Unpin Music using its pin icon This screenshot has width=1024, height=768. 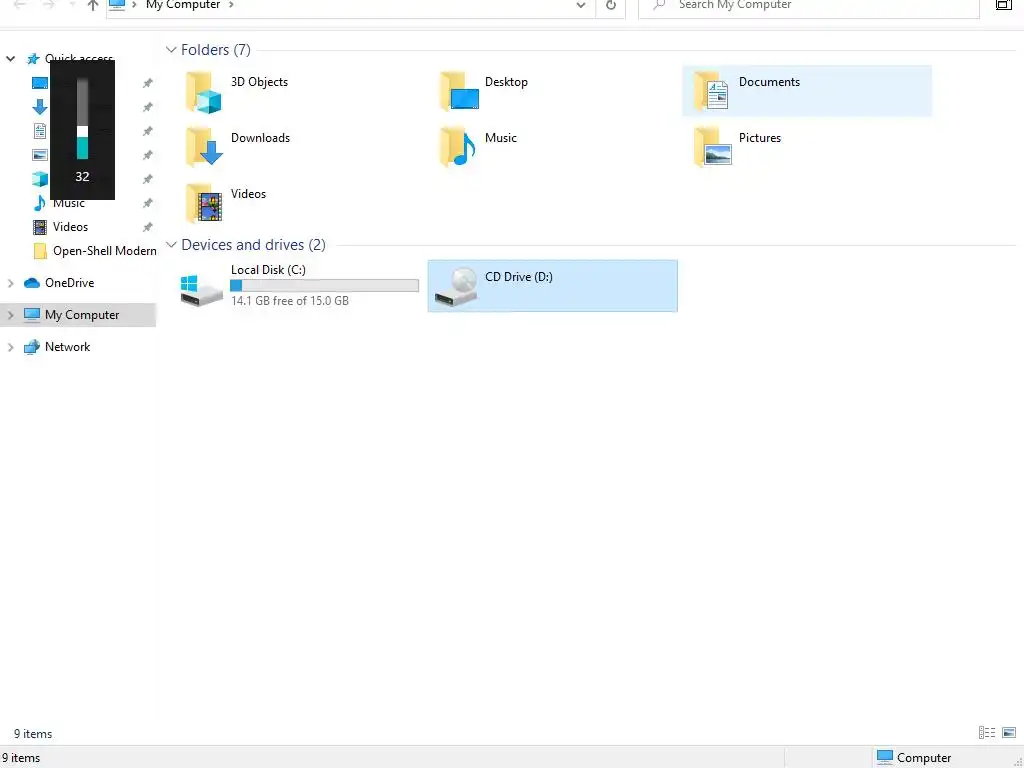pyautogui.click(x=148, y=203)
